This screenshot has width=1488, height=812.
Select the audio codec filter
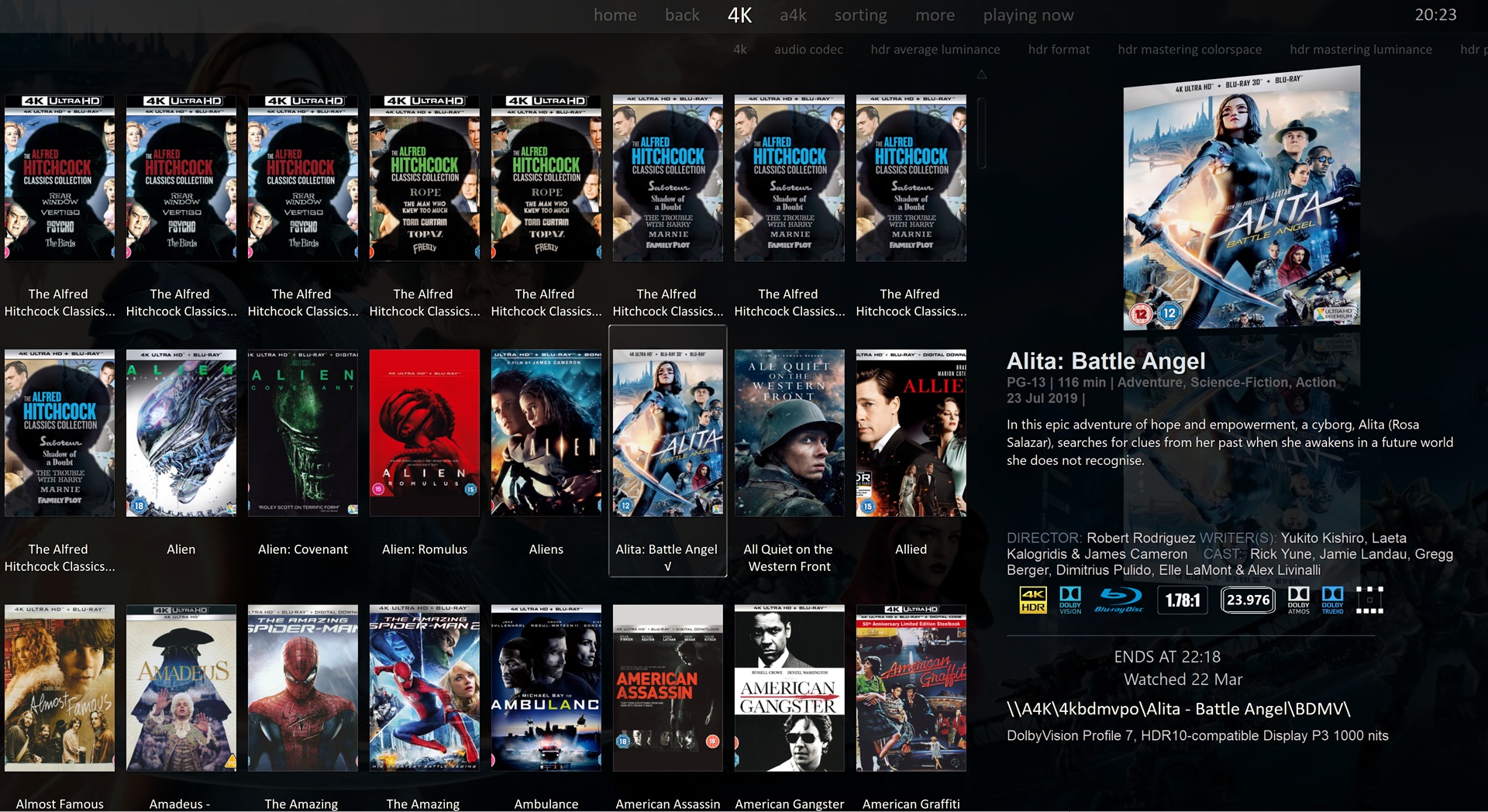point(808,49)
